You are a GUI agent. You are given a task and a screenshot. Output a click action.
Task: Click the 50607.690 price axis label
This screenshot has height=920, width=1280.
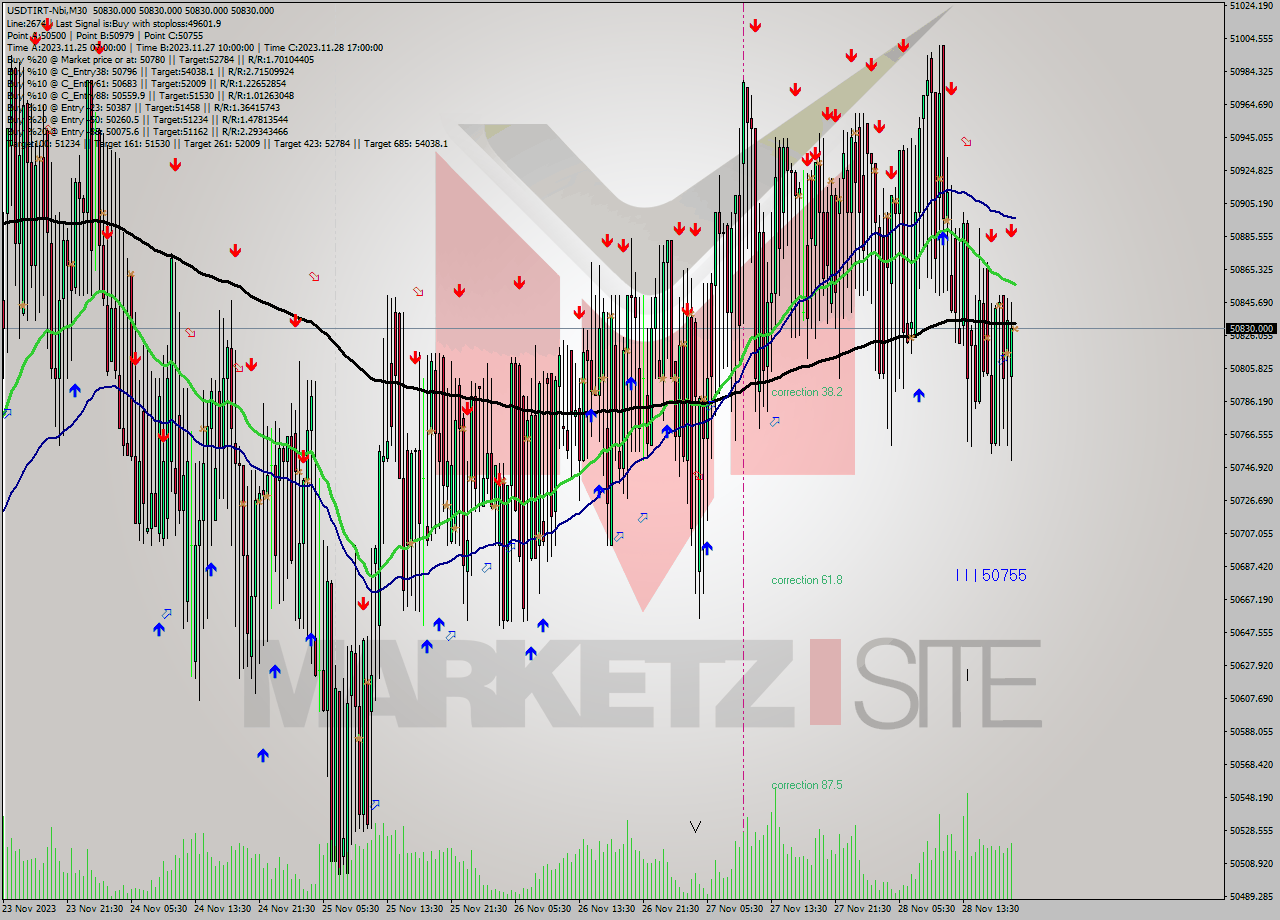pos(1251,698)
